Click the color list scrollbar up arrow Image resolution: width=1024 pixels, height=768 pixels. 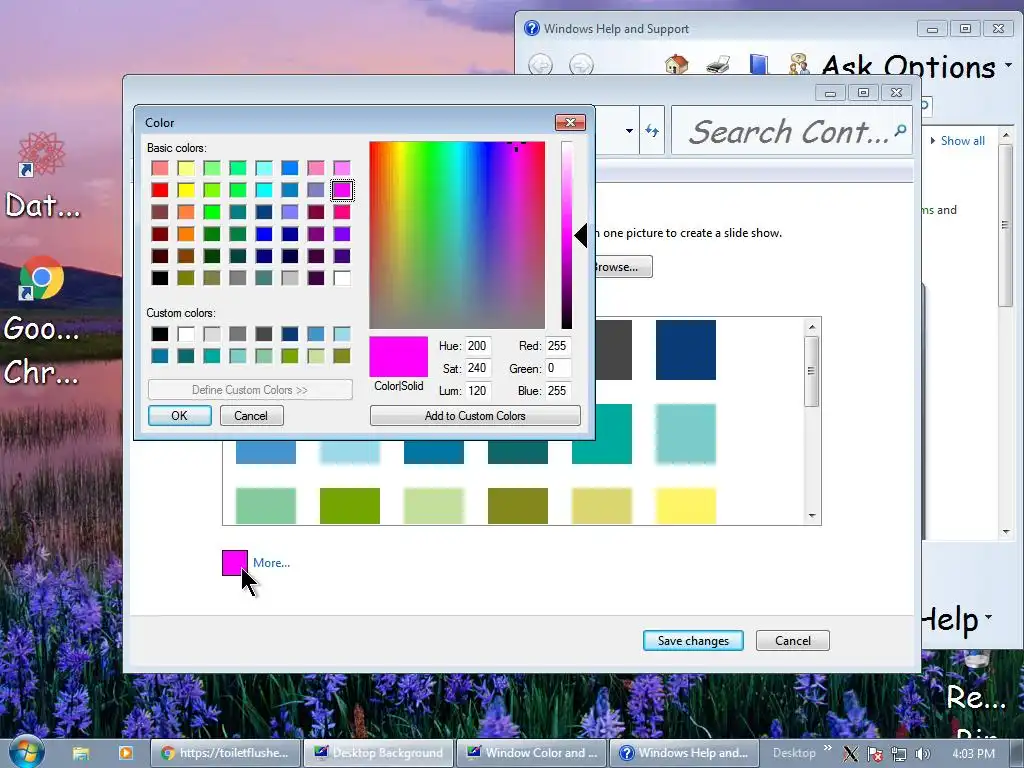click(x=812, y=327)
